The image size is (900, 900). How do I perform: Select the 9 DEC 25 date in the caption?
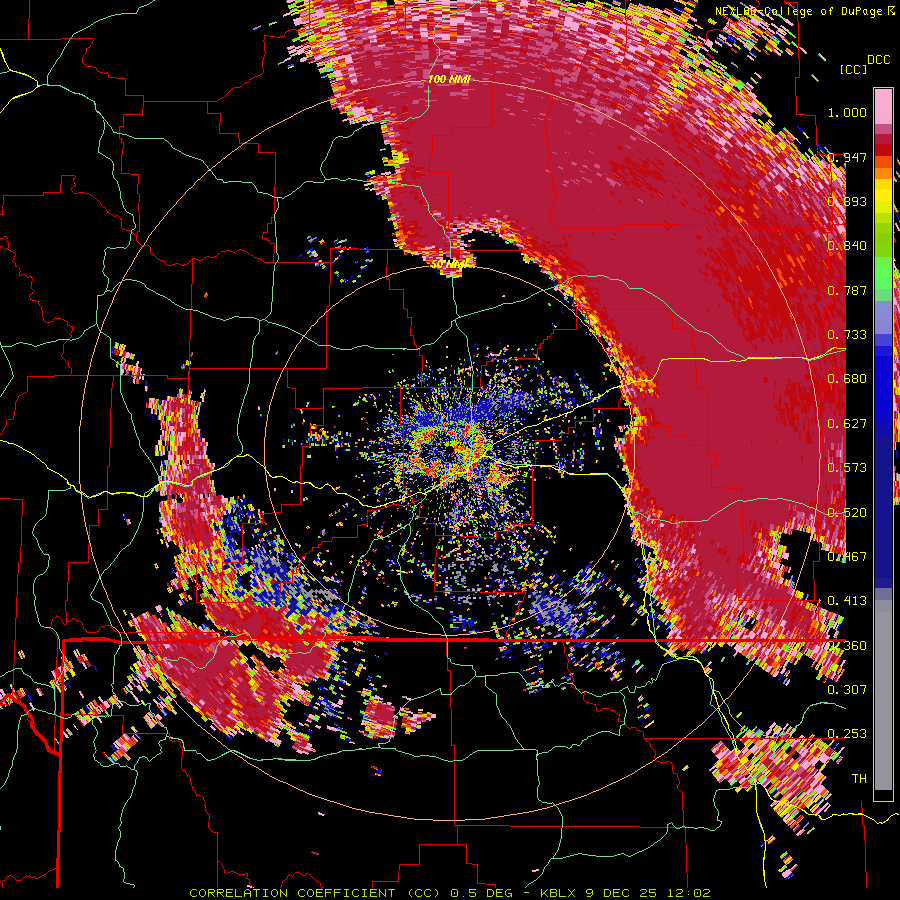tap(622, 893)
